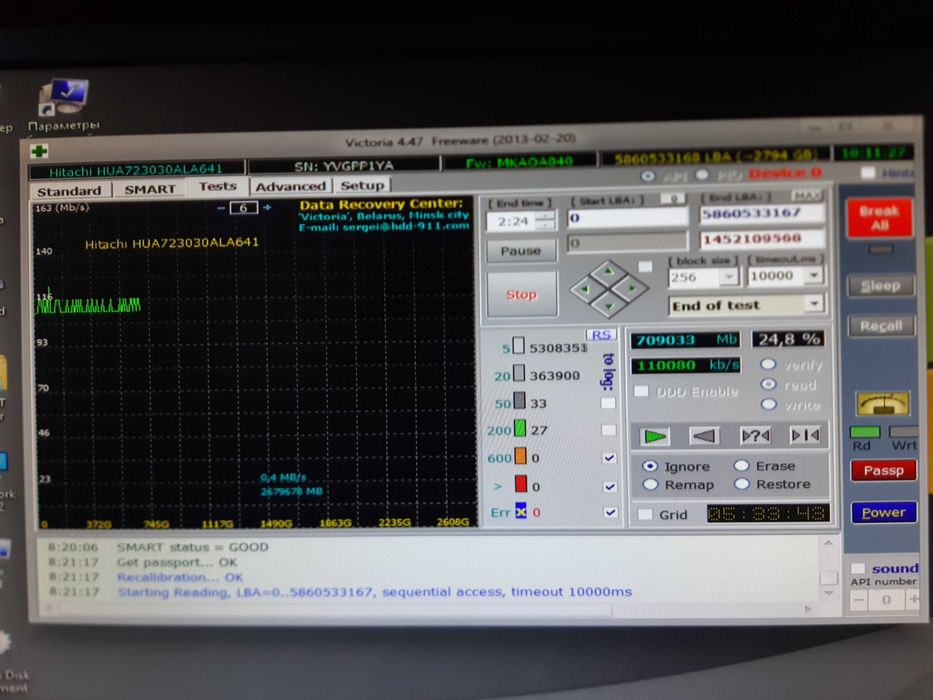Click the green Rd indicator
Viewport: 933px width, 700px height.
865,432
